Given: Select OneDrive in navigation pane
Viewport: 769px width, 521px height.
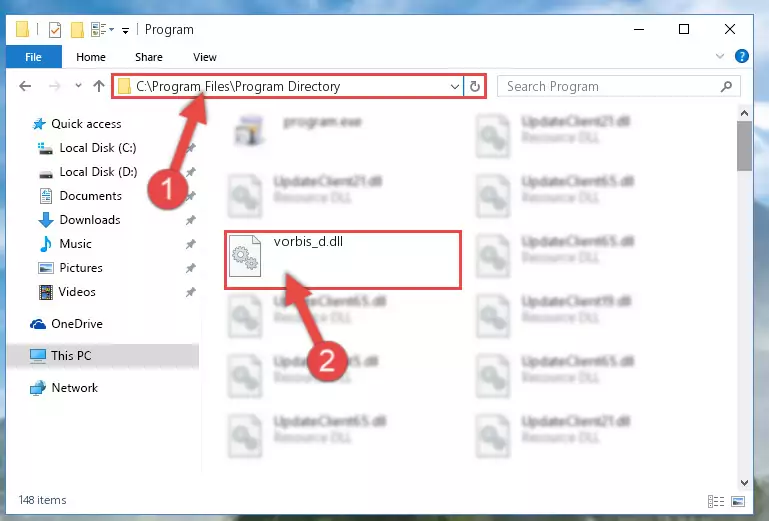Looking at the screenshot, I should tap(77, 324).
